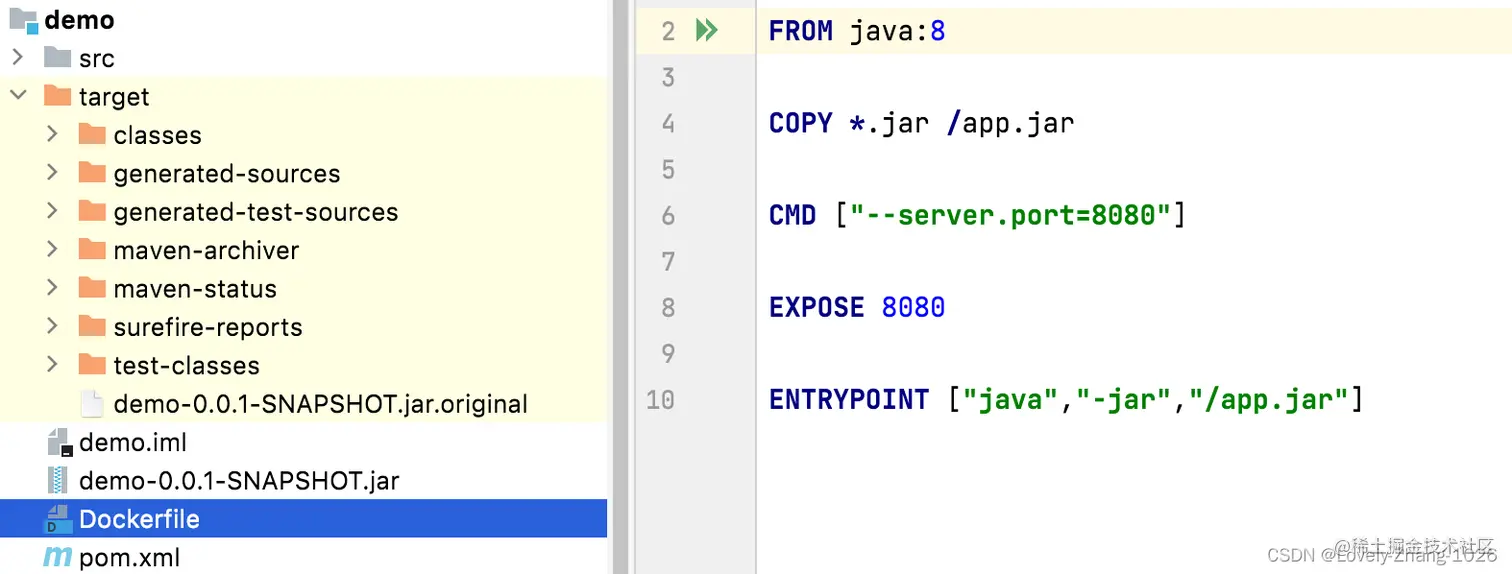Click the maven-archiver folder icon
The height and width of the screenshot is (574, 1512).
tap(92, 249)
